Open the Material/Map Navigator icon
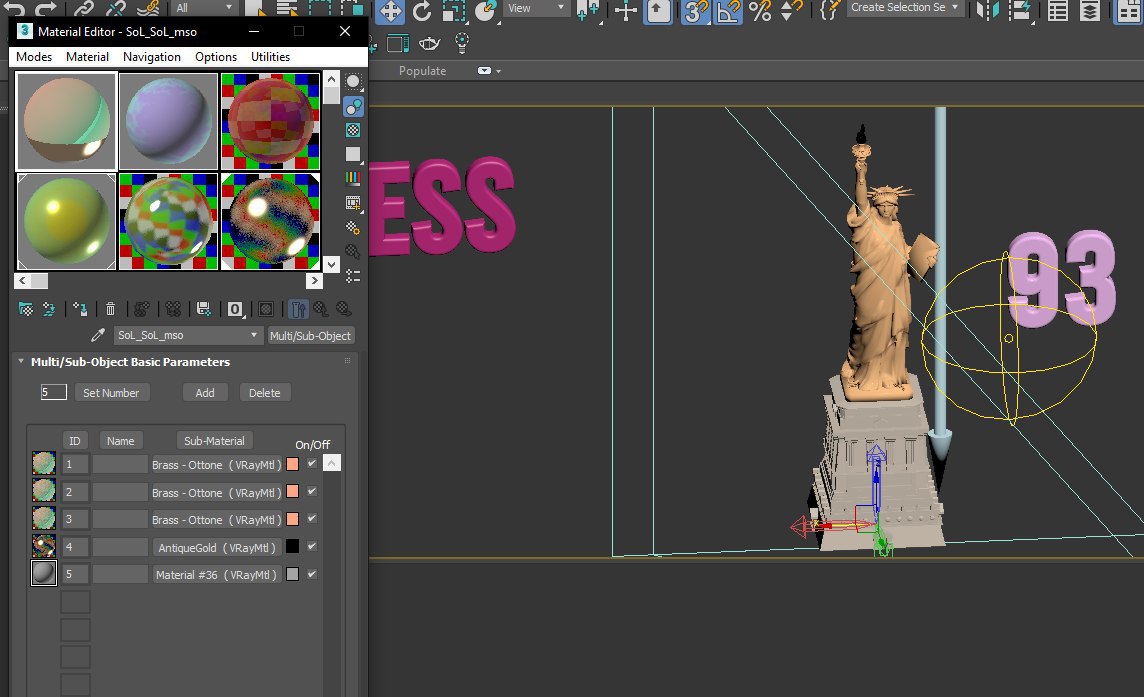This screenshot has width=1144, height=697. (353, 276)
